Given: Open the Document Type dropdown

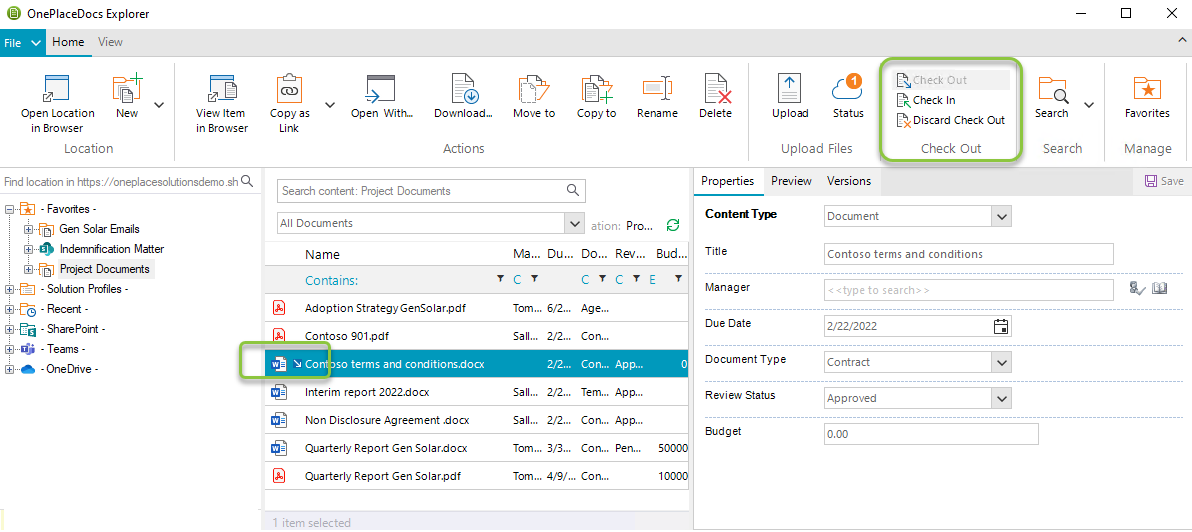Looking at the screenshot, I should click(x=1002, y=363).
